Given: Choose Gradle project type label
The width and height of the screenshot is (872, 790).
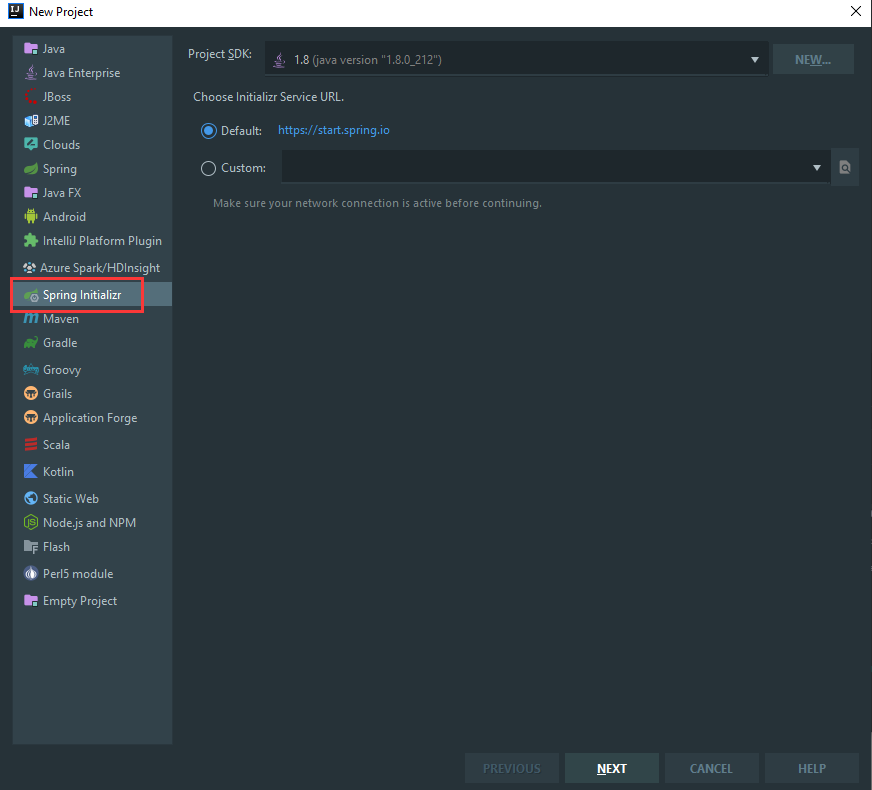Looking at the screenshot, I should pyautogui.click(x=60, y=342).
